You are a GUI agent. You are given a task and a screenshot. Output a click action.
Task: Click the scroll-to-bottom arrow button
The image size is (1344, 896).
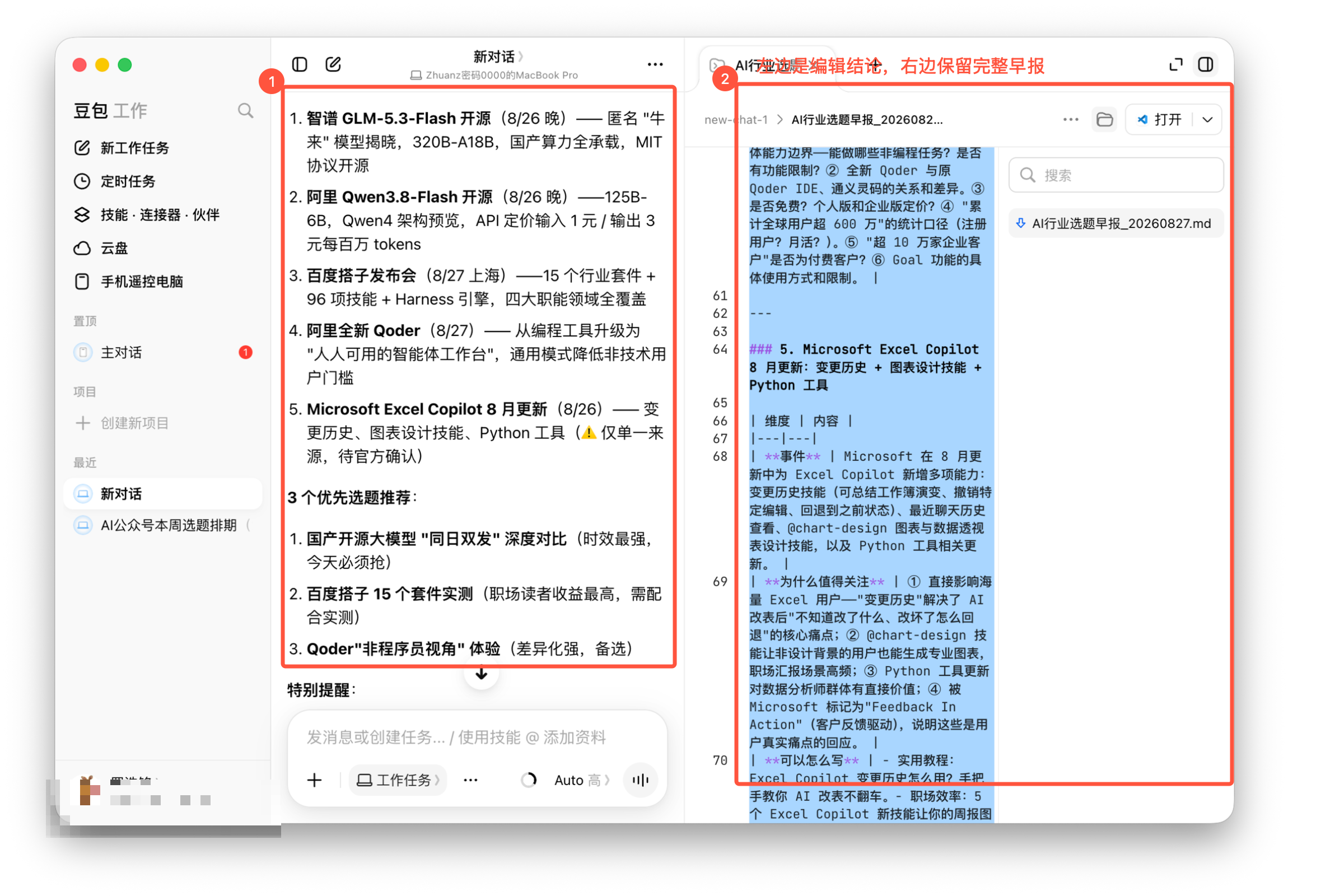(x=482, y=675)
